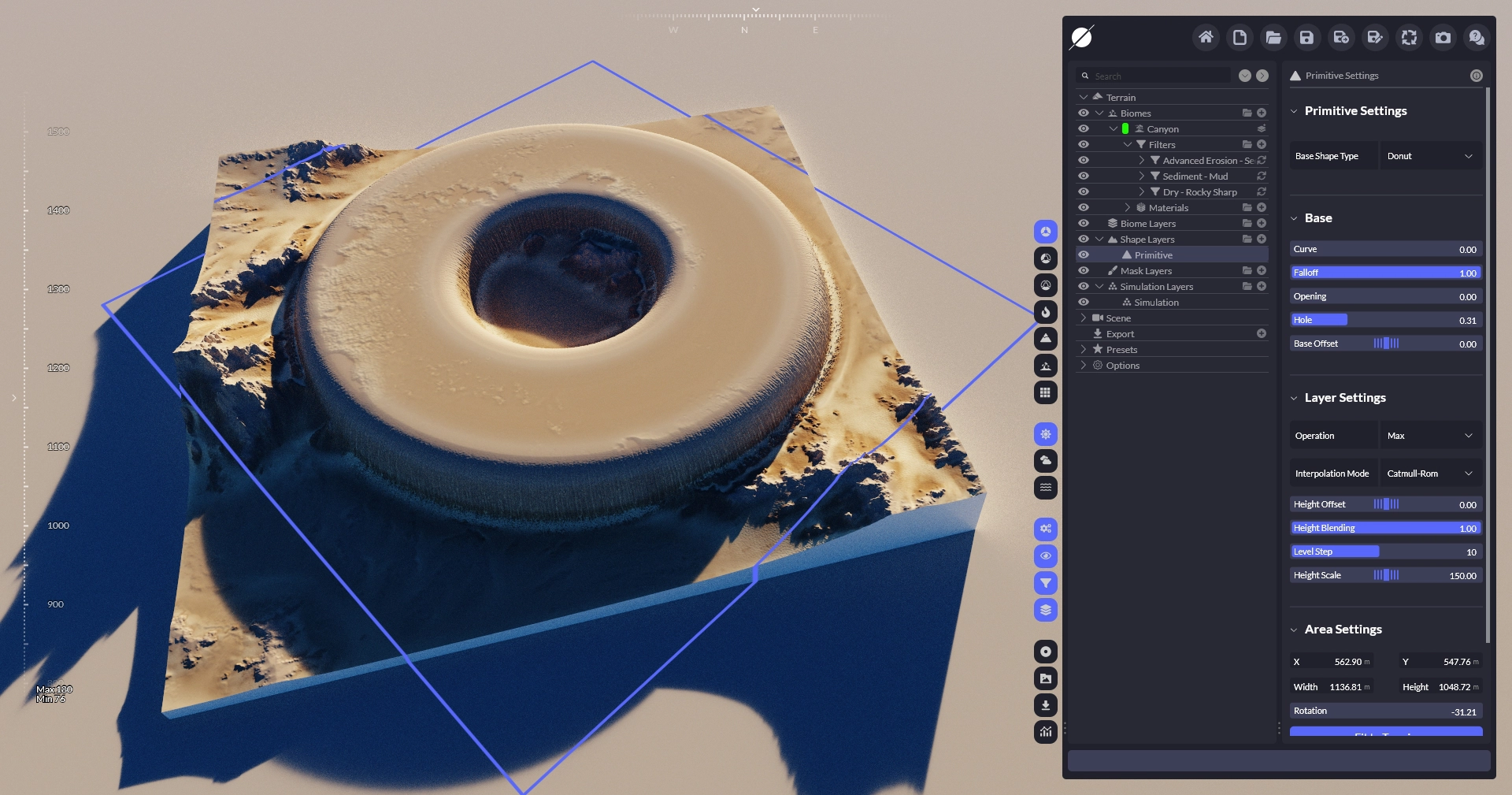
Task: Click the grid icon in viewport toolbar
Action: click(1045, 392)
